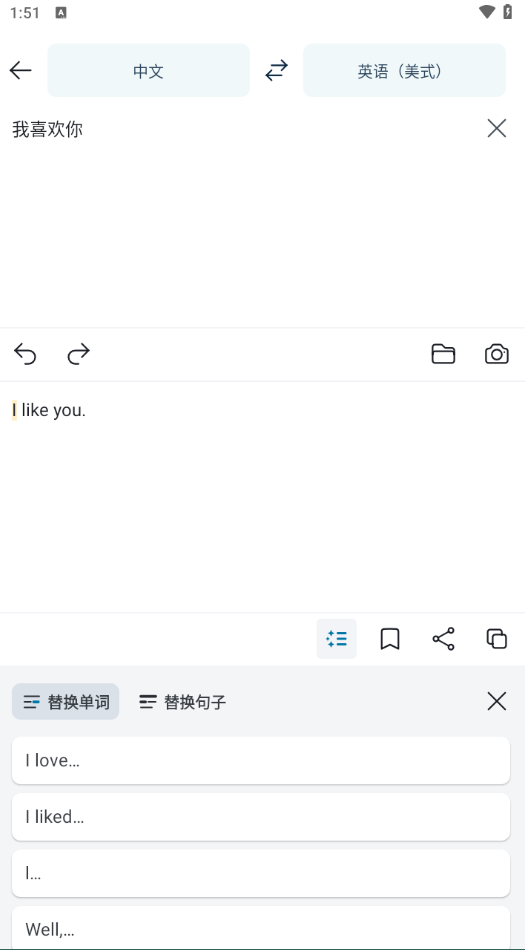The image size is (525, 952).
Task: Close the alternatives panel
Action: point(496,701)
